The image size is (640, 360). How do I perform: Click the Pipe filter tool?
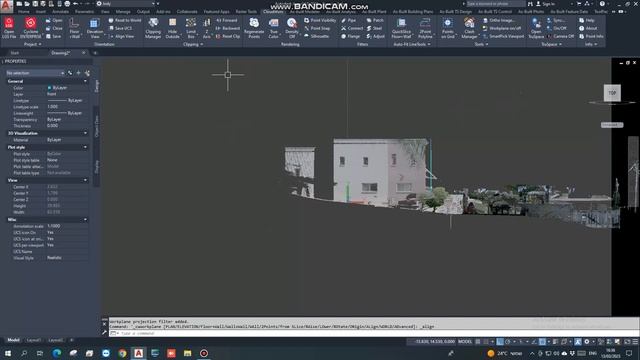349,20
